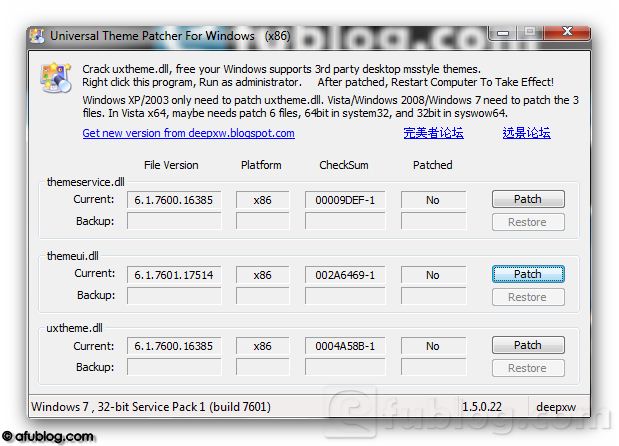This screenshot has width=619, height=446.
Task: Click uxtheme.dll backup checksum field
Action: pyautogui.click(x=345, y=367)
